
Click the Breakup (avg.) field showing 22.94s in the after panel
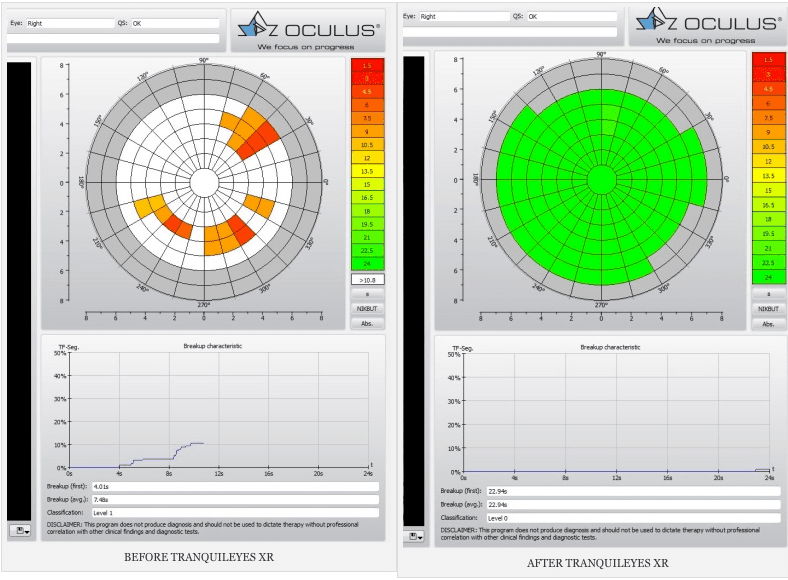click(x=633, y=504)
